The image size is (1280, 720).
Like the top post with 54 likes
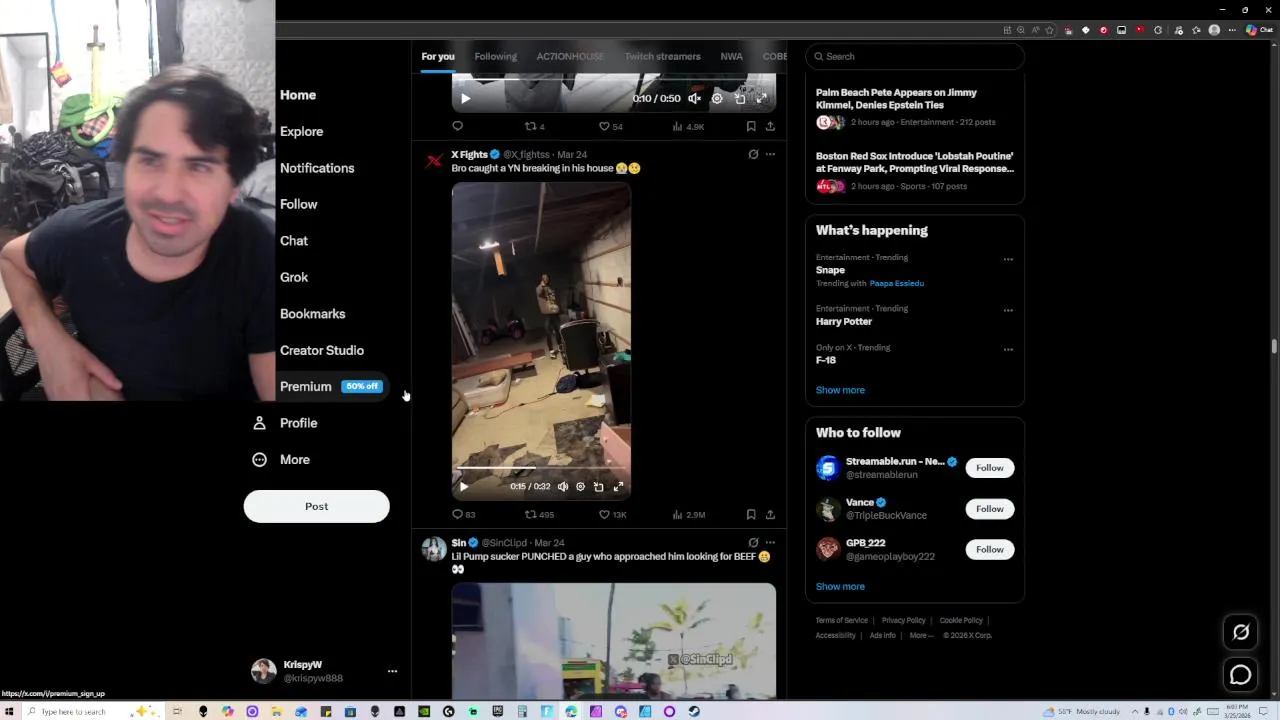pyautogui.click(x=610, y=127)
